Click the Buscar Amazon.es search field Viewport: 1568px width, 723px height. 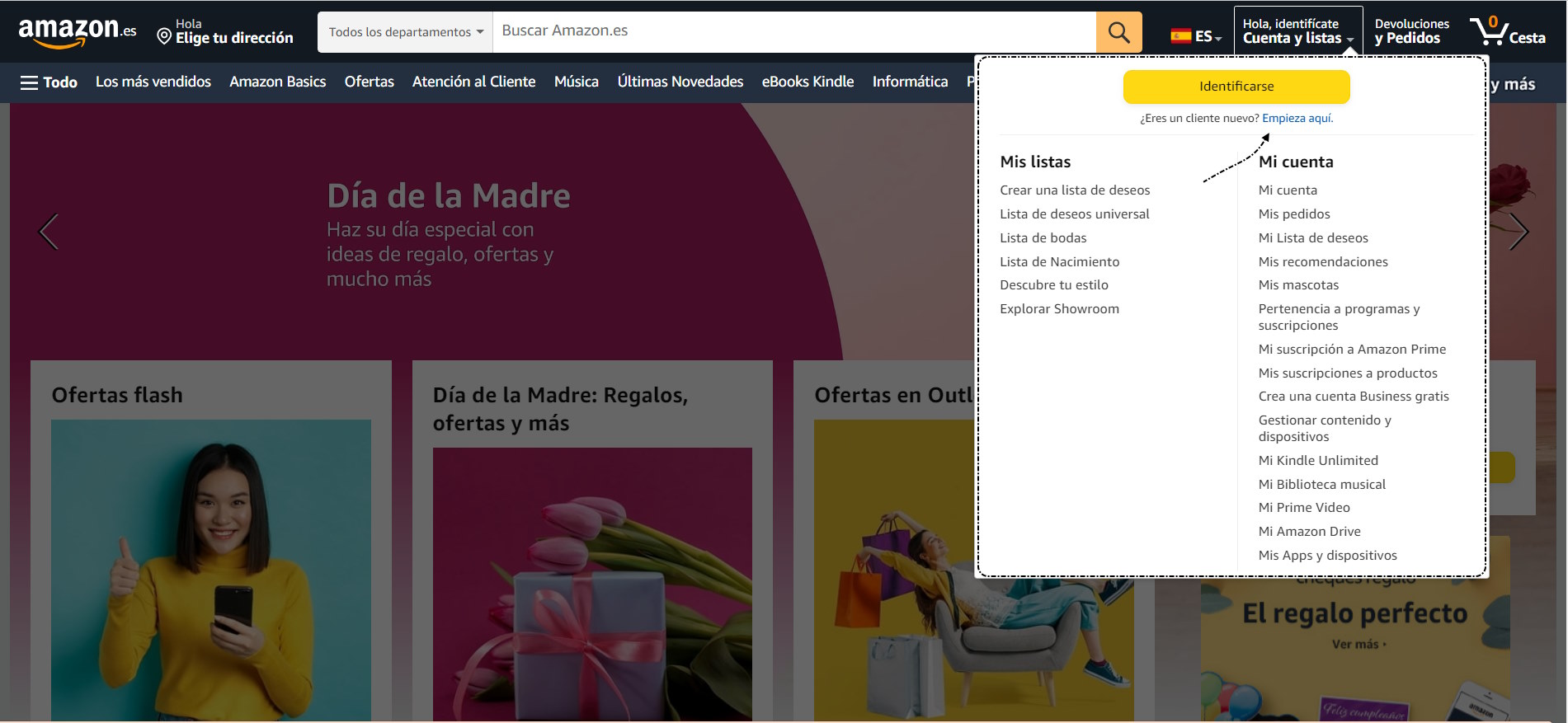click(x=793, y=31)
